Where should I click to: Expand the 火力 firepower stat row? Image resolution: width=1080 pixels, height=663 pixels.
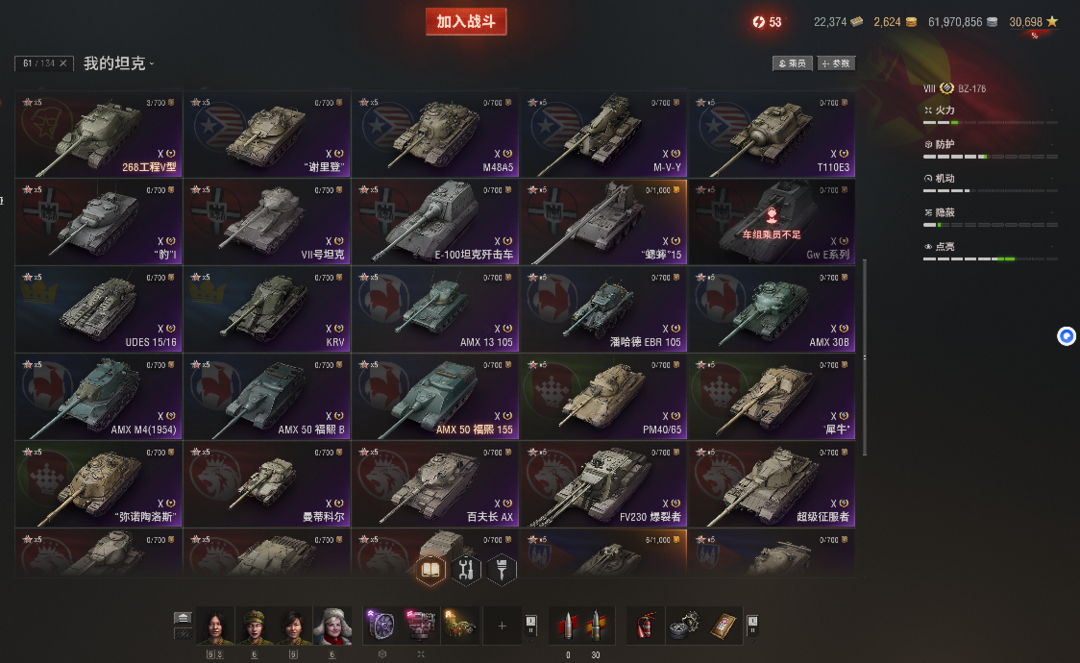990,115
